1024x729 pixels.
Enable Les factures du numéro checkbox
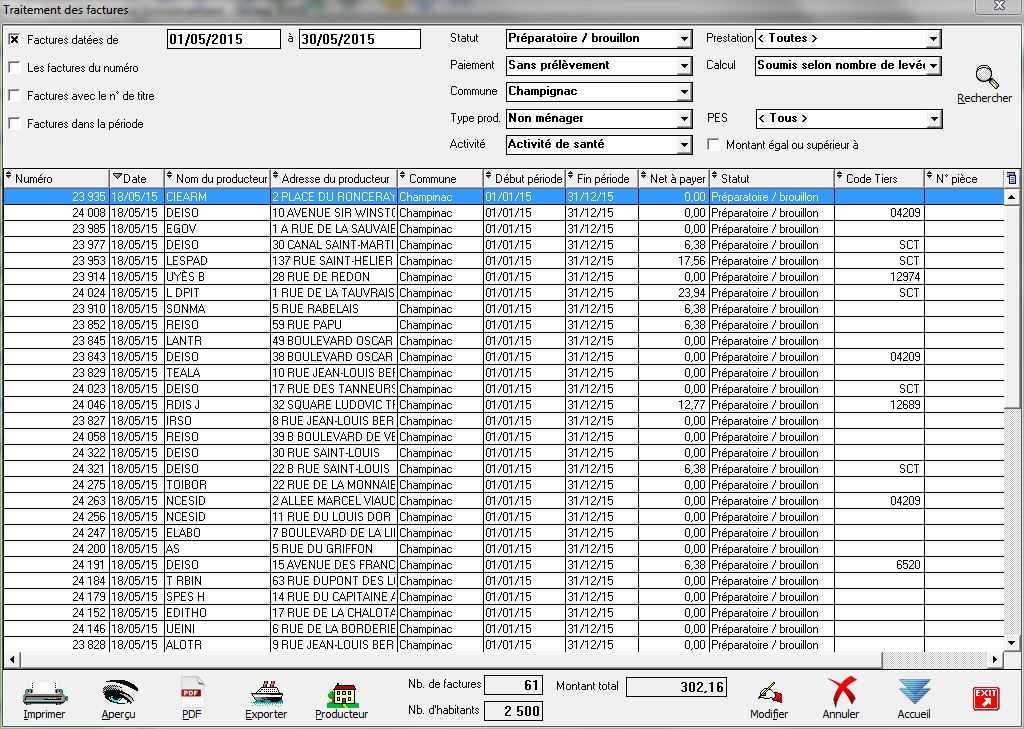pyautogui.click(x=14, y=68)
